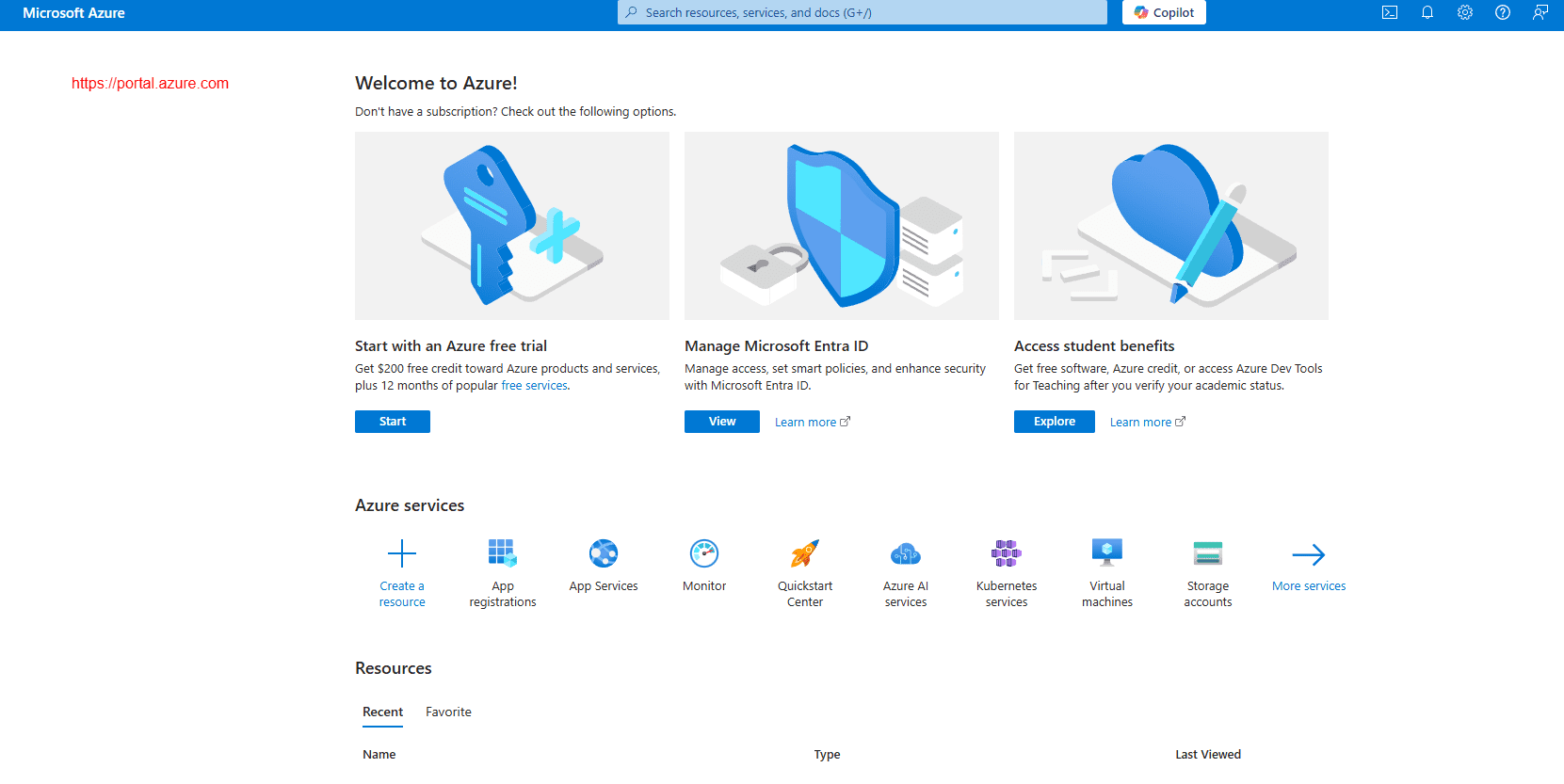
Task: Open the Help question mark icon
Action: tap(1502, 12)
